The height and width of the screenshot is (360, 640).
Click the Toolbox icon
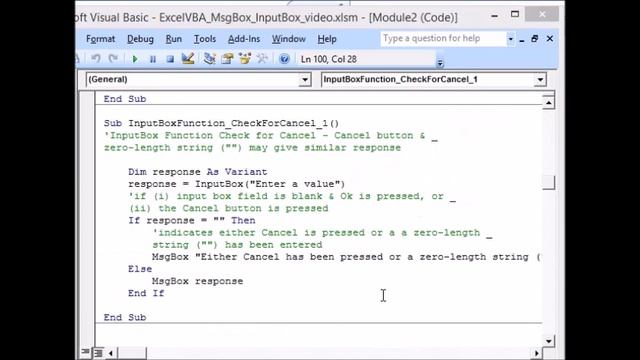point(262,59)
